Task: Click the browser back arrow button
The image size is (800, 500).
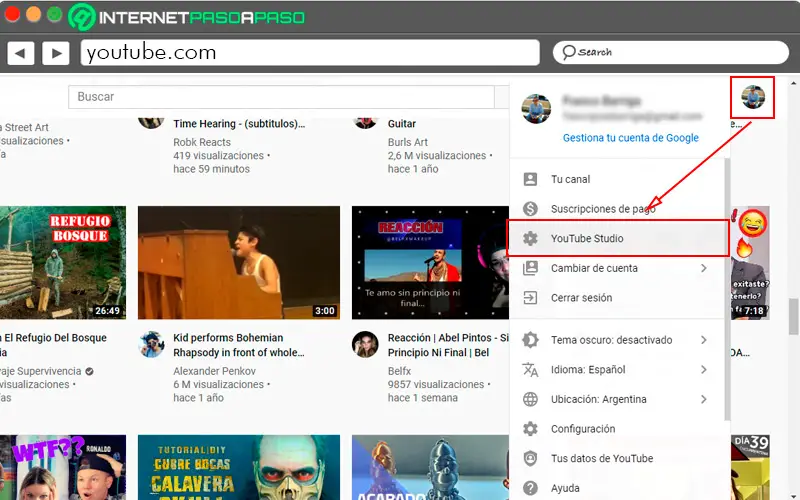Action: (20, 53)
